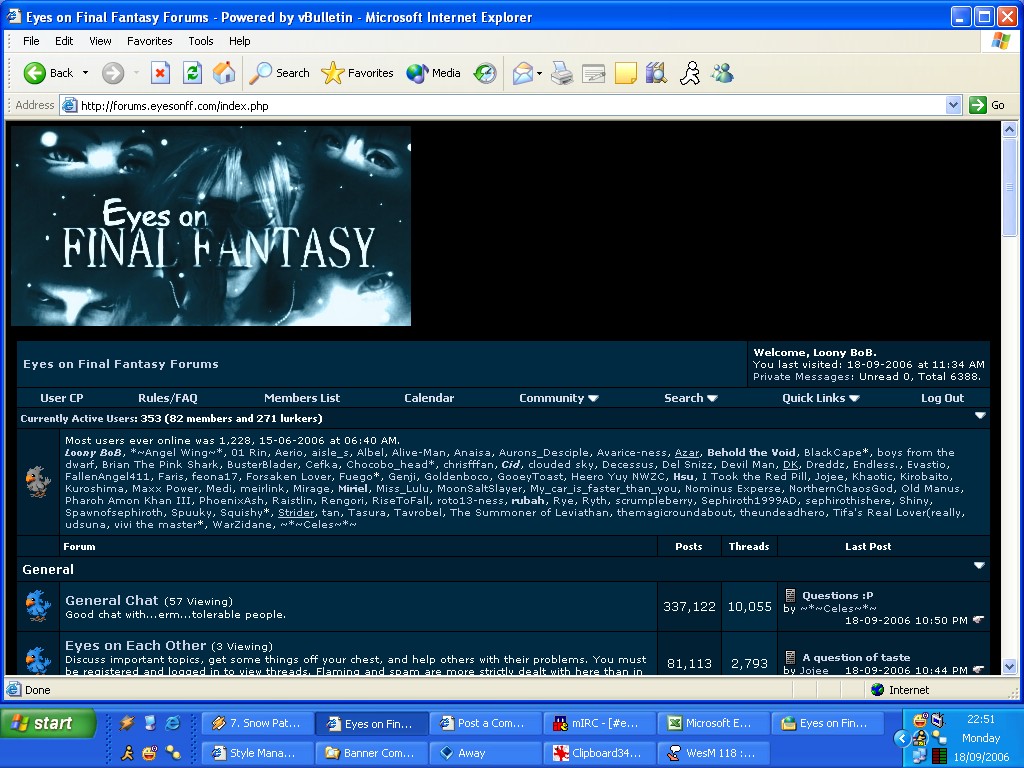Click the Mail envelope toolbar icon
Viewport: 1024px width, 768px height.
522,72
